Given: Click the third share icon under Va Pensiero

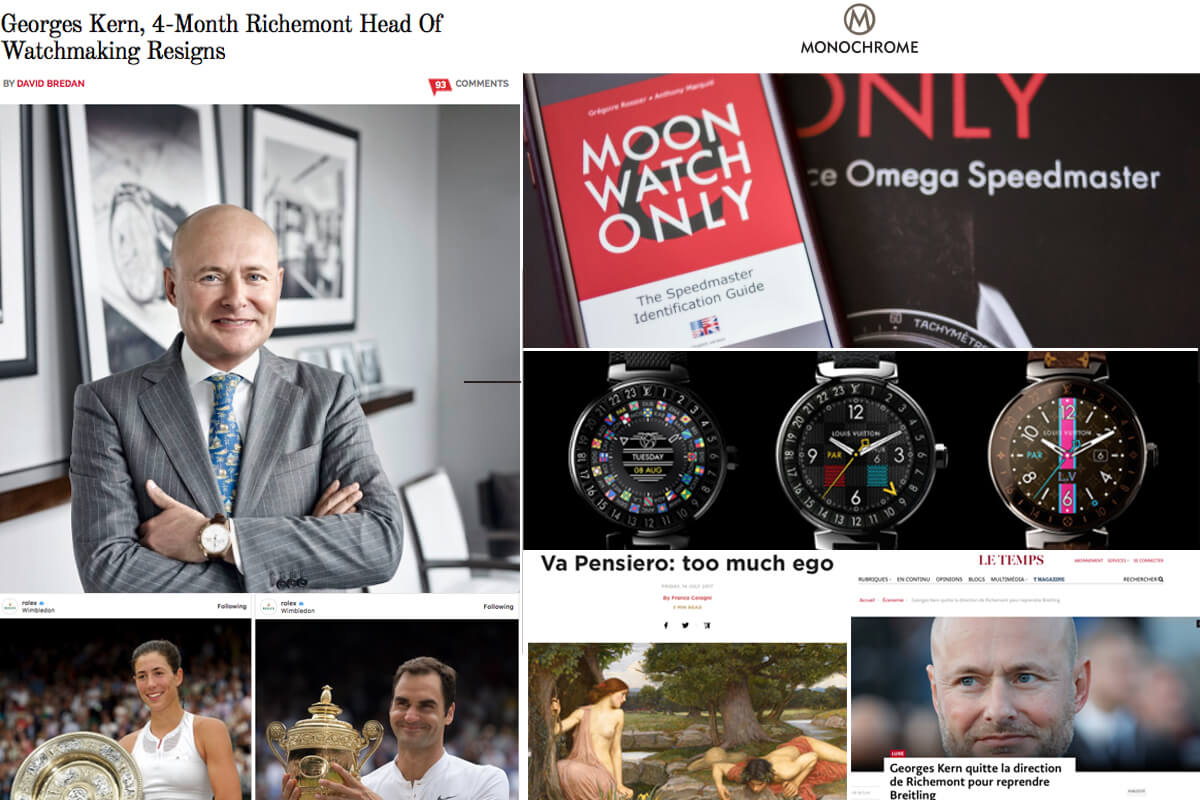Looking at the screenshot, I should coord(707,625).
